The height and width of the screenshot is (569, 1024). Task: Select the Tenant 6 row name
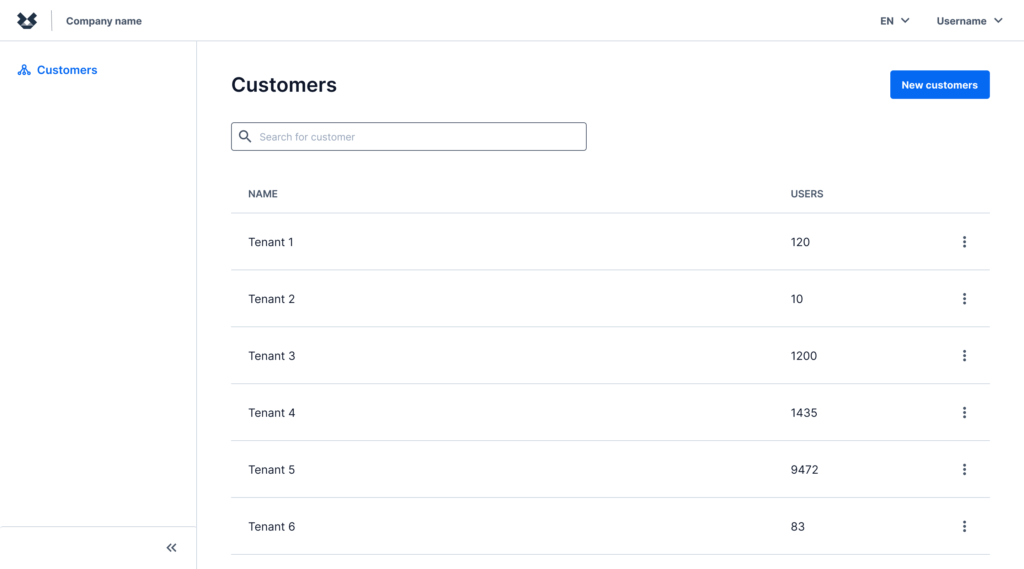[x=272, y=527]
